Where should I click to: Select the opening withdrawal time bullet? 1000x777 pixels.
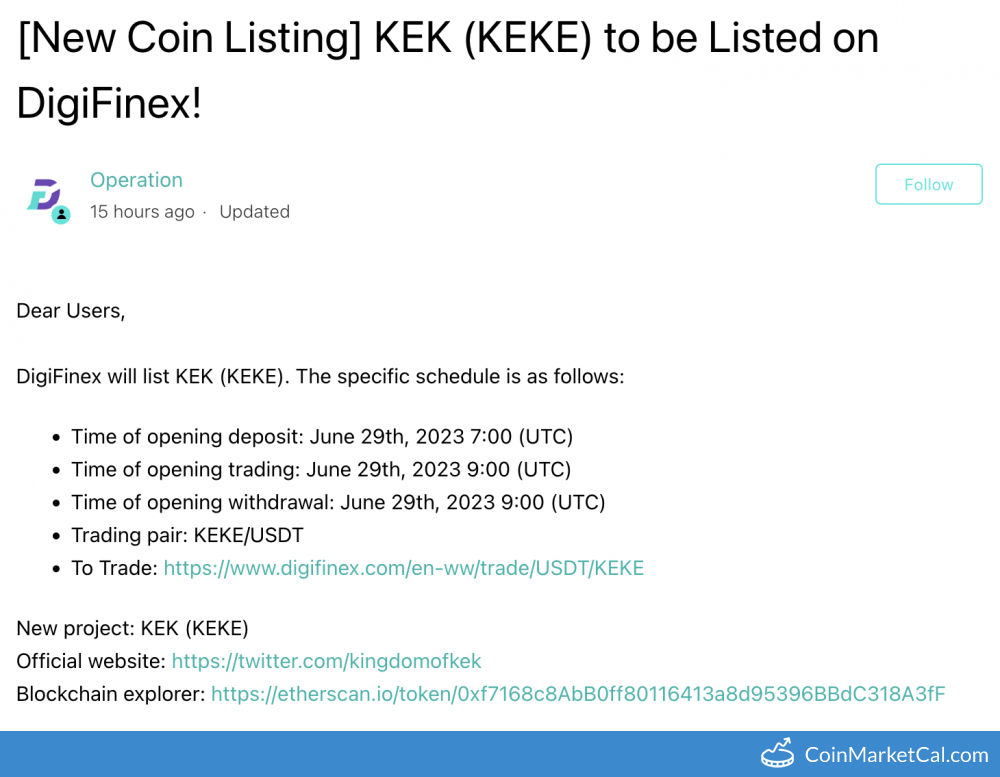[x=337, y=502]
